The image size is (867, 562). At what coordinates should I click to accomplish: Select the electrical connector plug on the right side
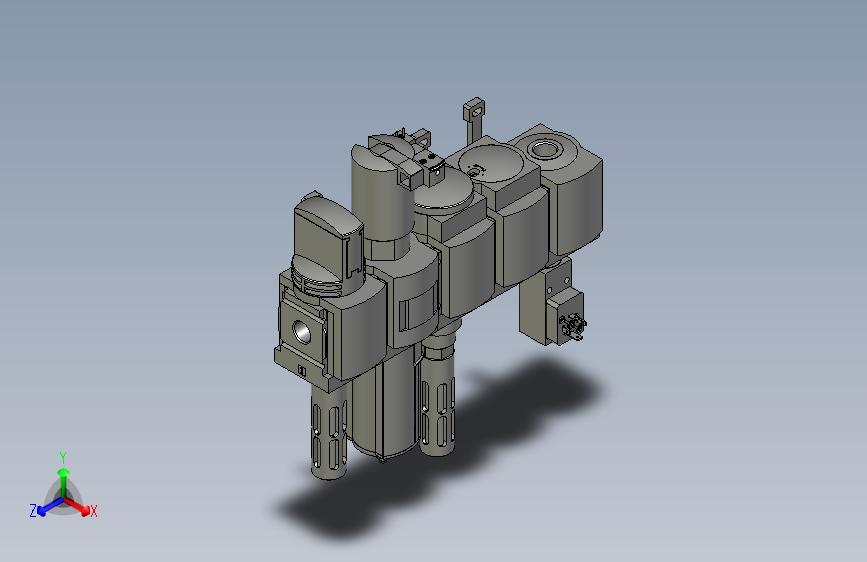click(572, 325)
